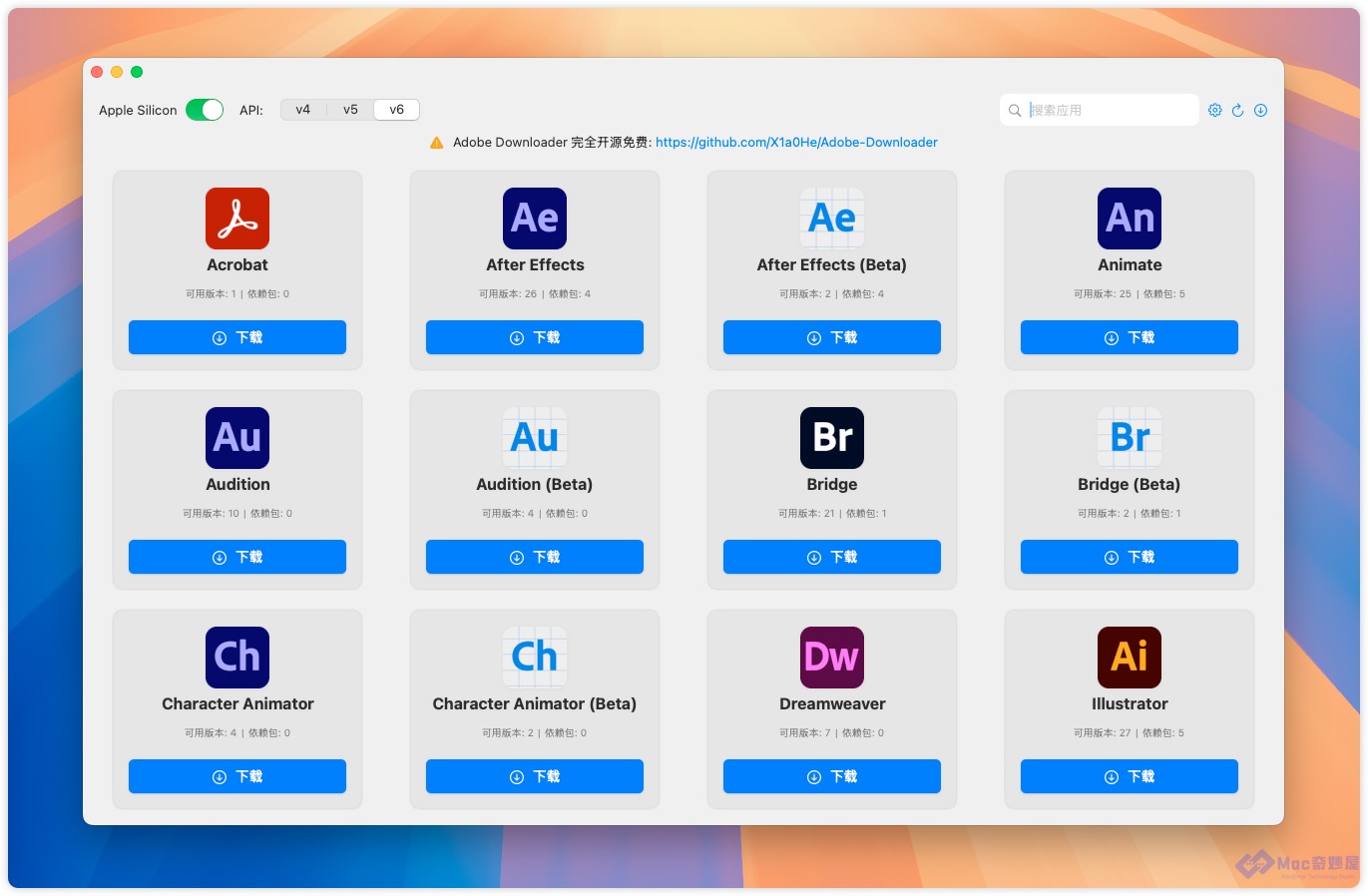Download Dreamweaver with its 下载 button
Screen dimensions: 1368x896
pos(832,776)
